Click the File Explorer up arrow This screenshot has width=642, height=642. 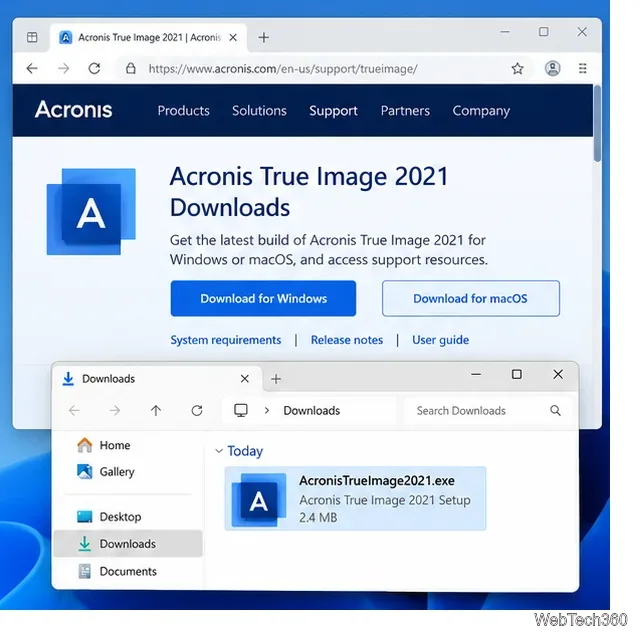156,410
